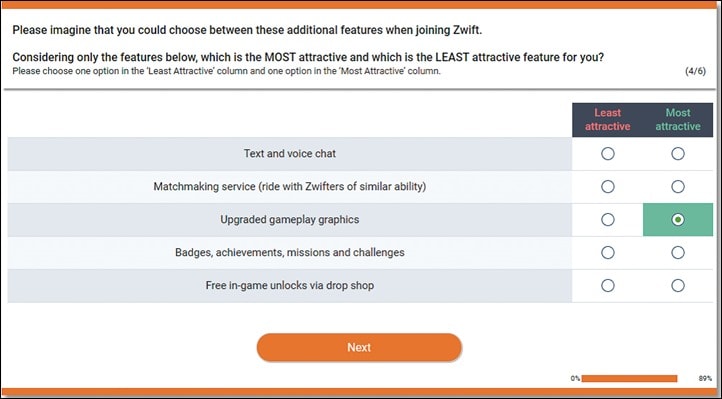Screen dimensions: 722x399
Task: Click the survey progress bar
Action: [x=629, y=378]
